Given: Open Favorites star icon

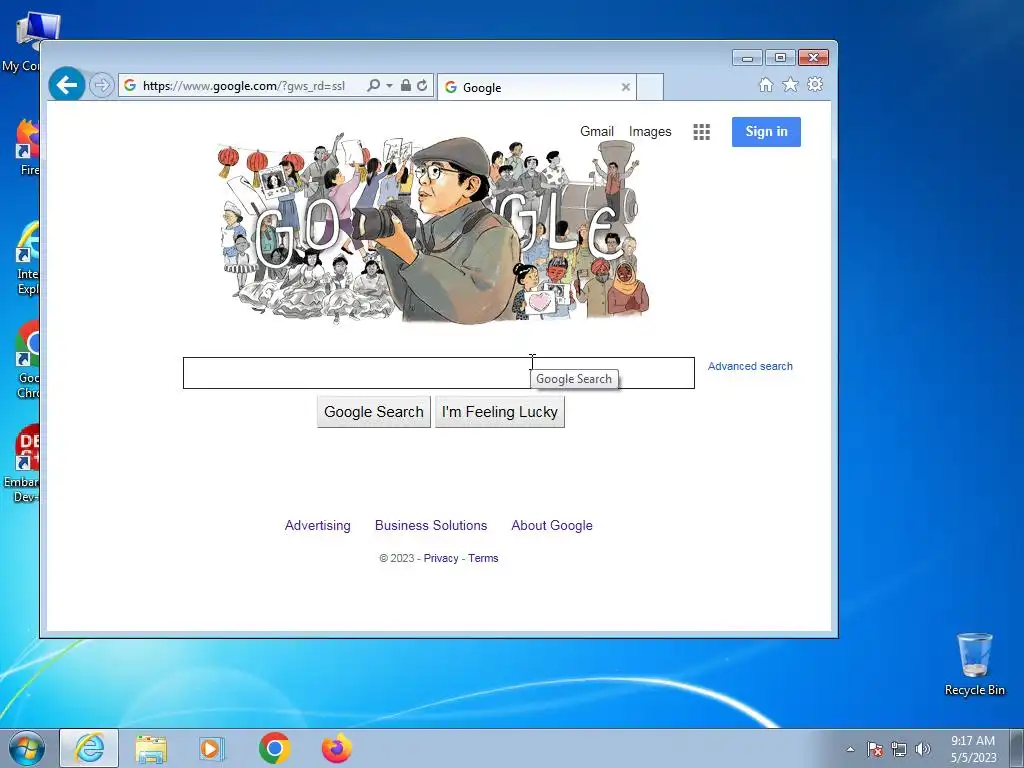Looking at the screenshot, I should [790, 84].
